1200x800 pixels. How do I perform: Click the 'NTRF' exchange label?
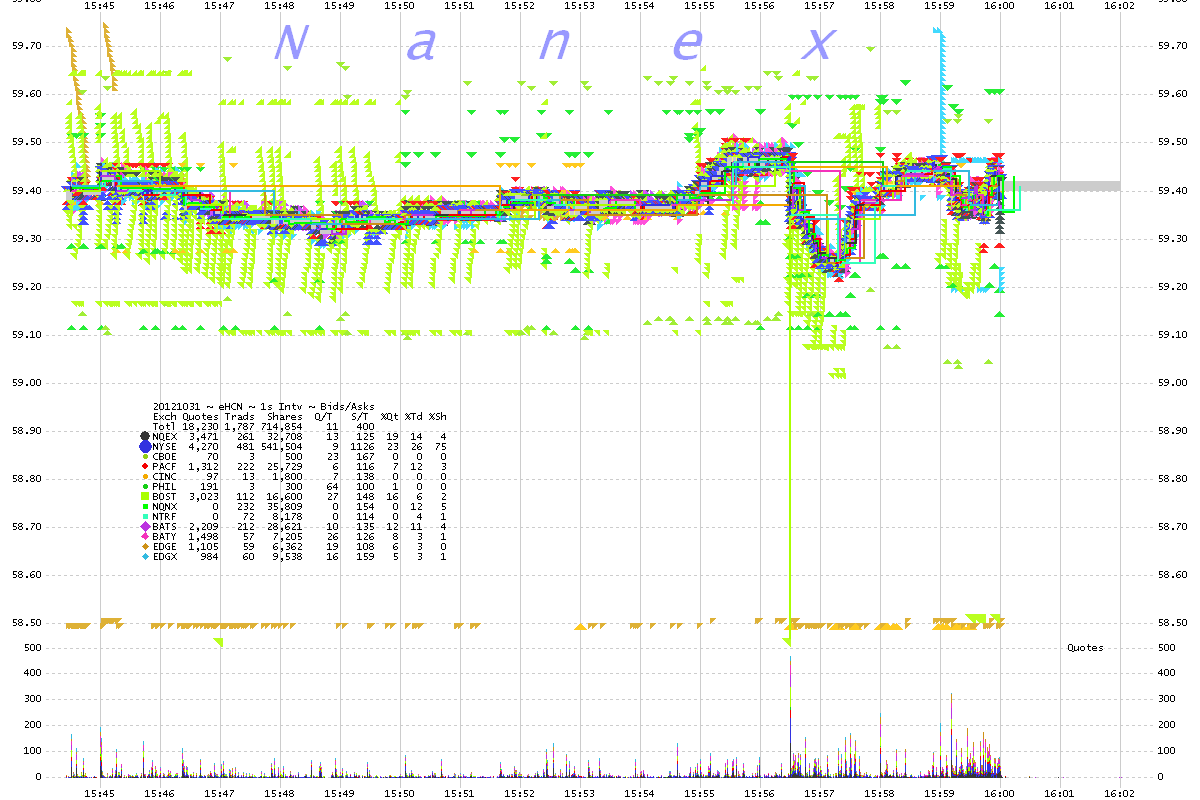pos(165,516)
